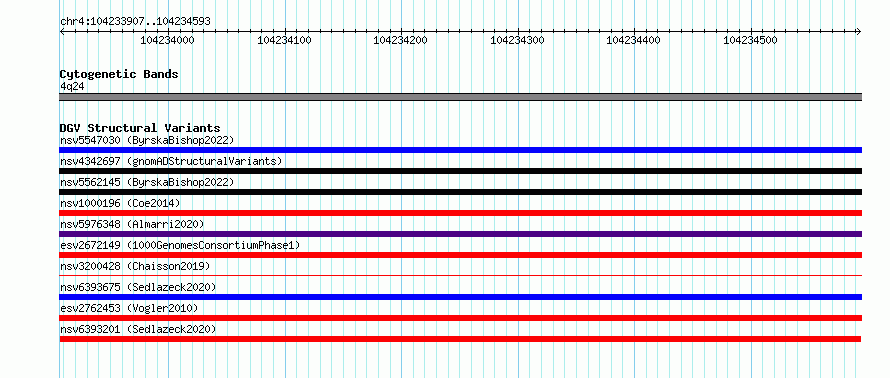Select the thin red line for nsv3200428
Image resolution: width=890 pixels, height=378 pixels.
(x=460, y=275)
